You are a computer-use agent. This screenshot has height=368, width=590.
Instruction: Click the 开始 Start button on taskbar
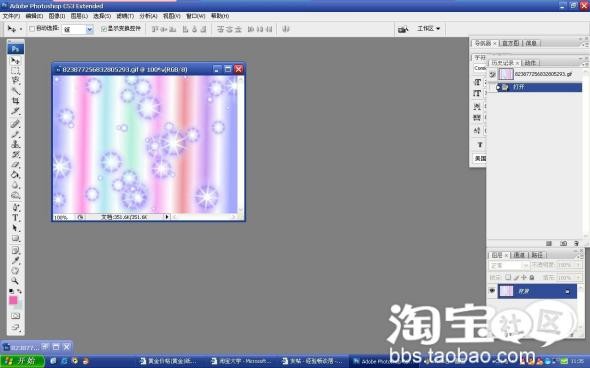22,361
